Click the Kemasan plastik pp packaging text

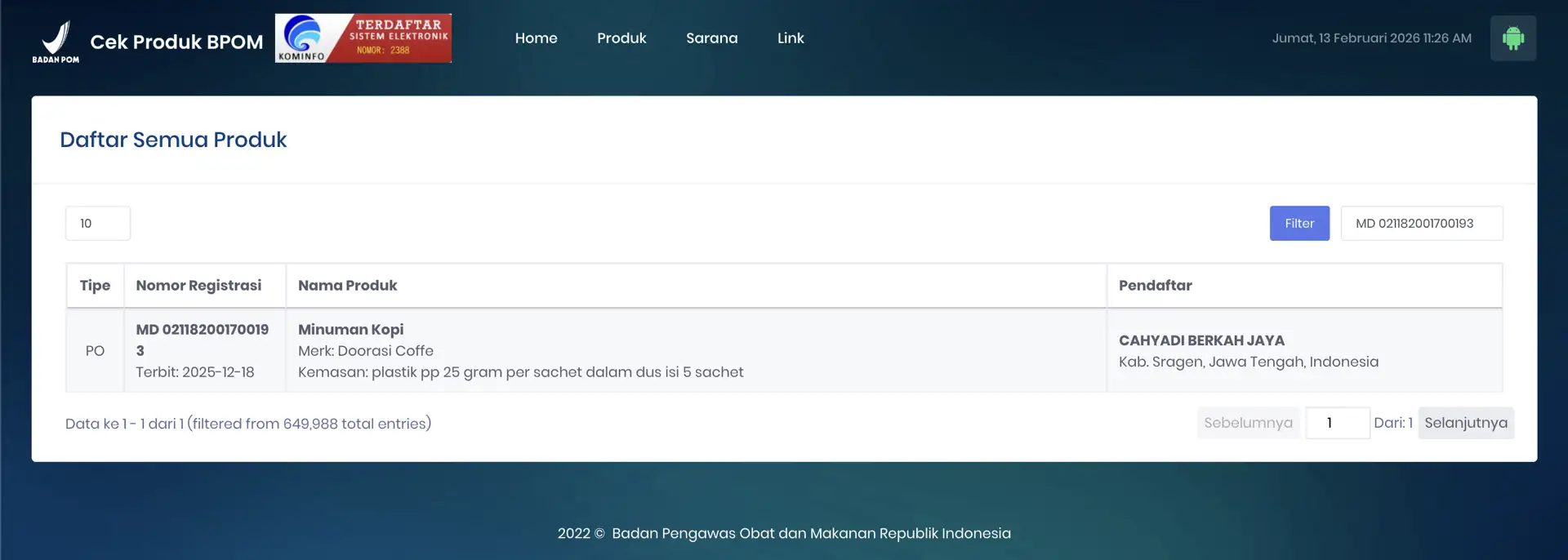click(x=520, y=372)
